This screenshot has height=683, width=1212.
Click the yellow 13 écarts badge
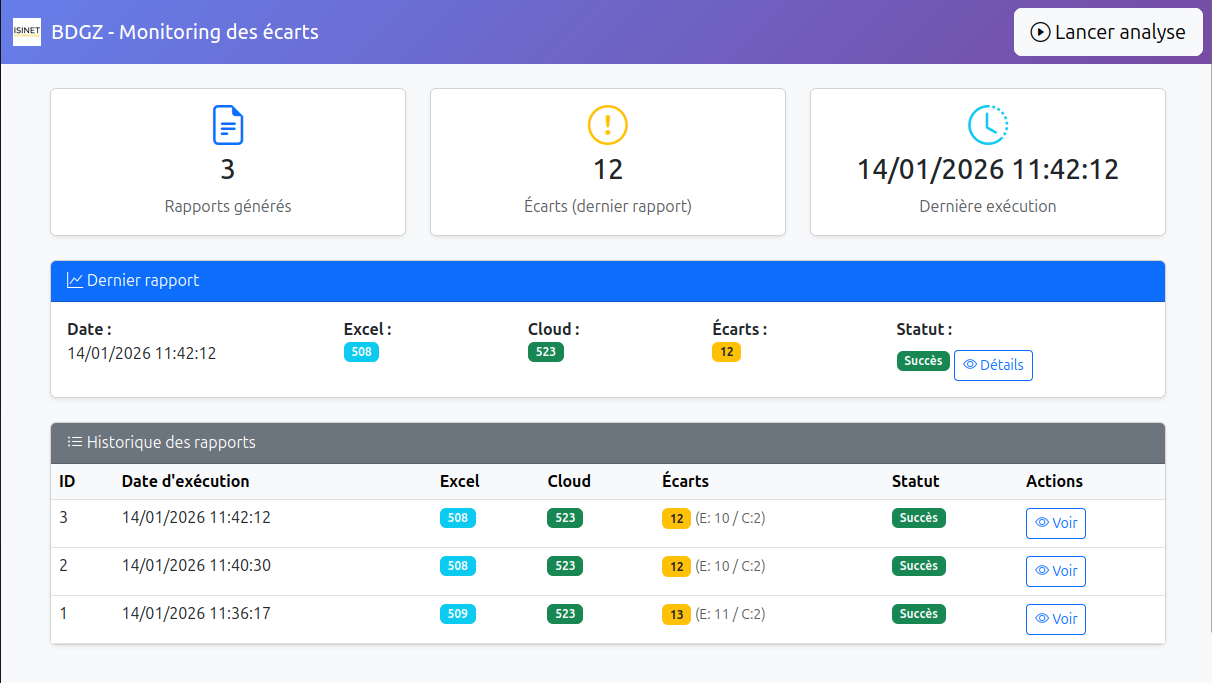pyautogui.click(x=676, y=614)
